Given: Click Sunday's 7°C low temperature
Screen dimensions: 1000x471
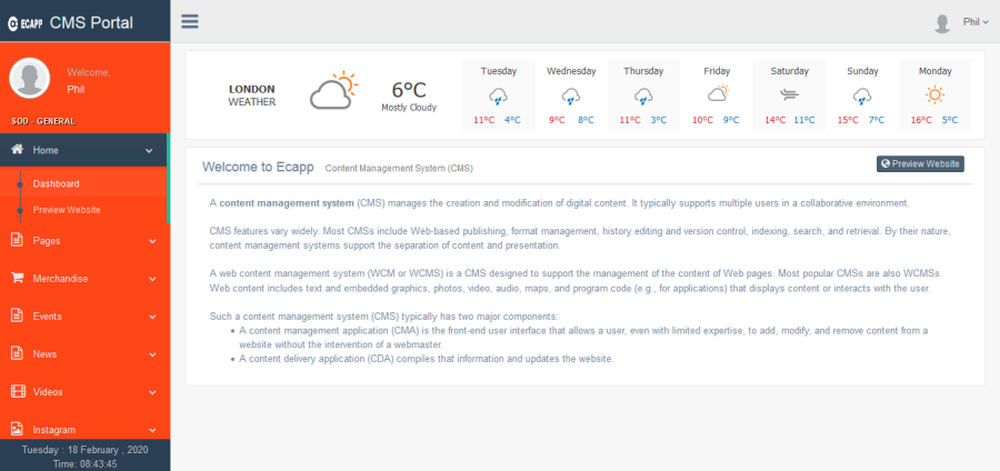Looking at the screenshot, I should 876,120.
